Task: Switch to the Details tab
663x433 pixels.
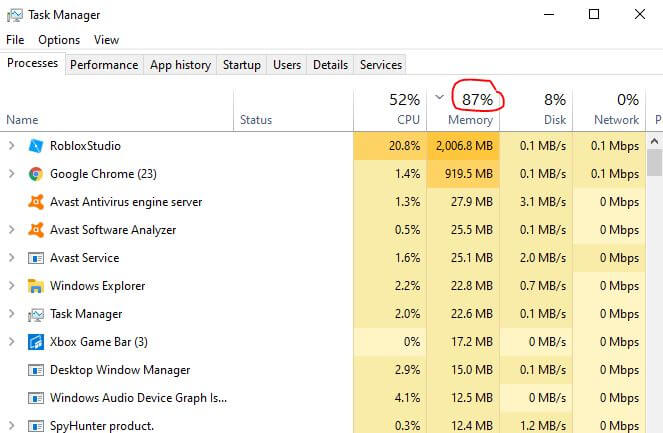Action: [x=330, y=65]
